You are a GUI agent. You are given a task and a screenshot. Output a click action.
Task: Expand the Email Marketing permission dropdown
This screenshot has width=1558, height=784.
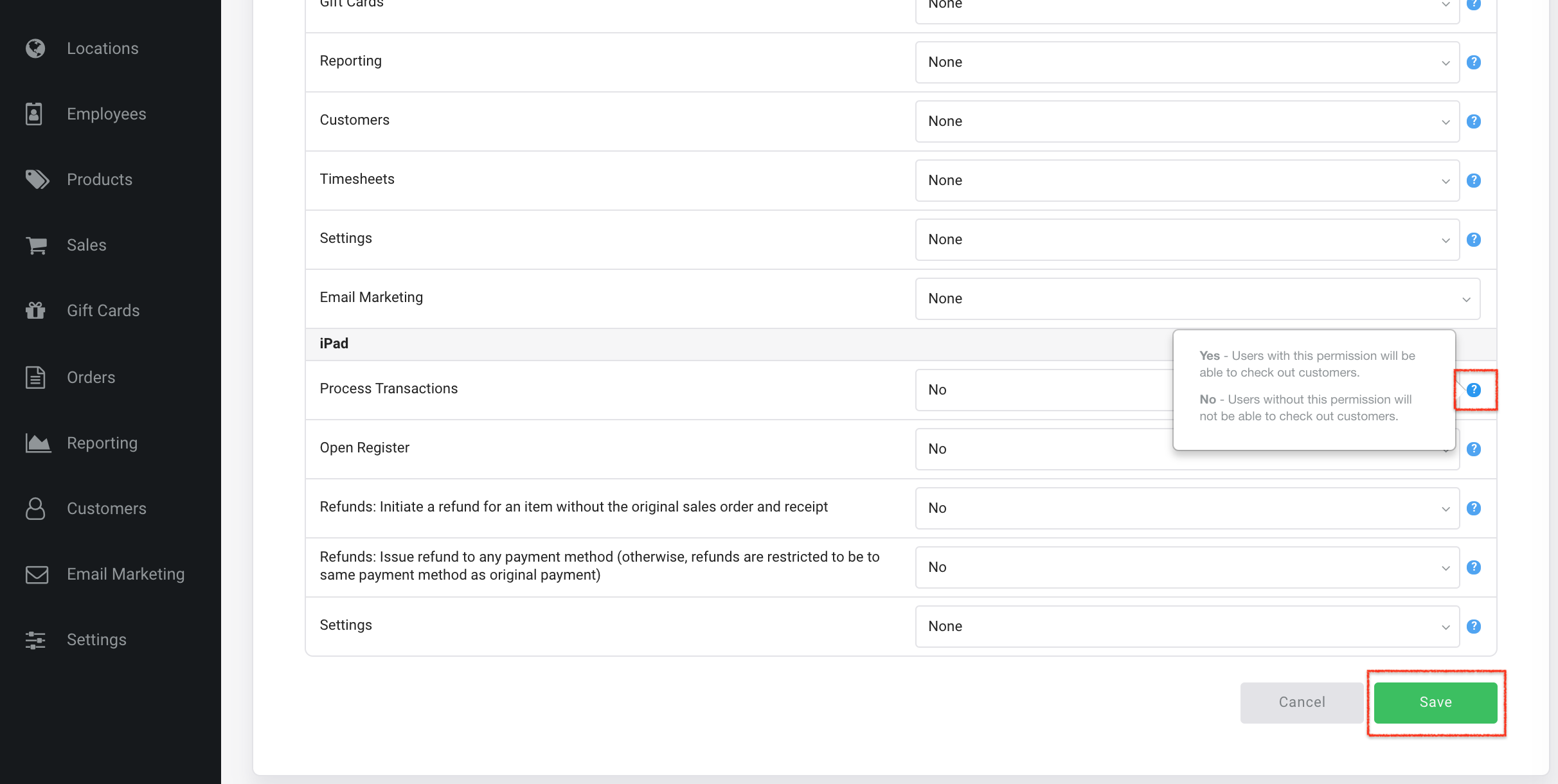pyautogui.click(x=1197, y=299)
